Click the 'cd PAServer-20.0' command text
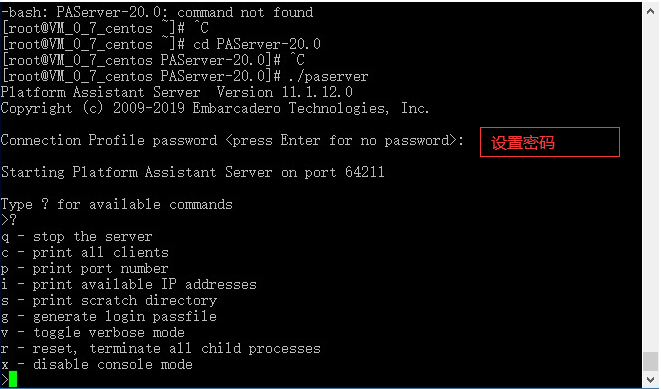 257,44
